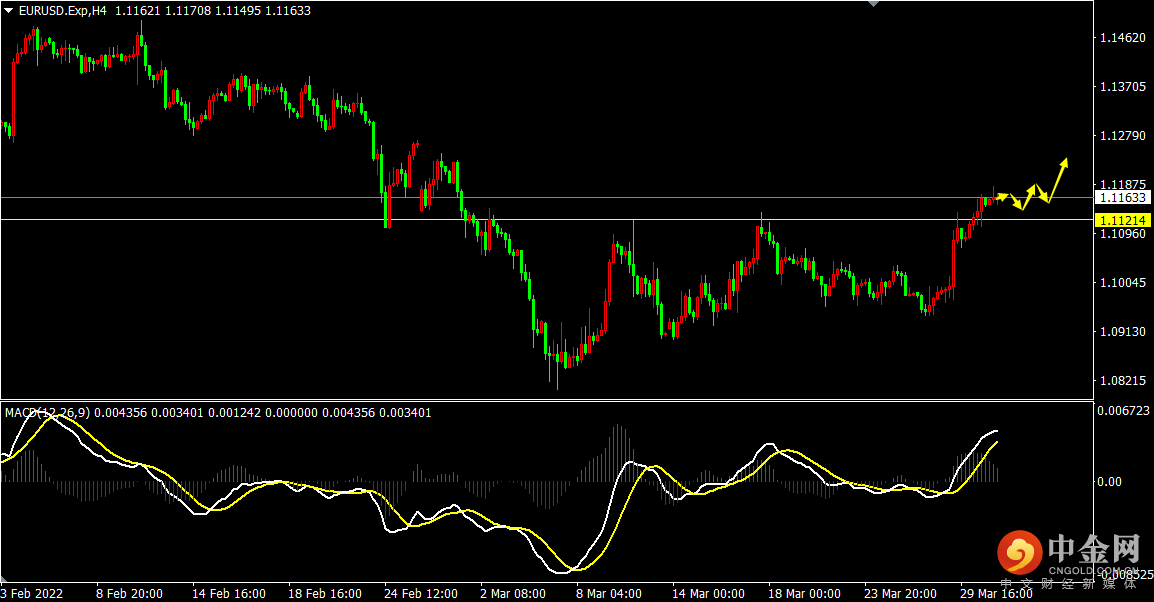Click the 1.10045 price scale value
This screenshot has height=602, width=1154.
tap(1122, 283)
